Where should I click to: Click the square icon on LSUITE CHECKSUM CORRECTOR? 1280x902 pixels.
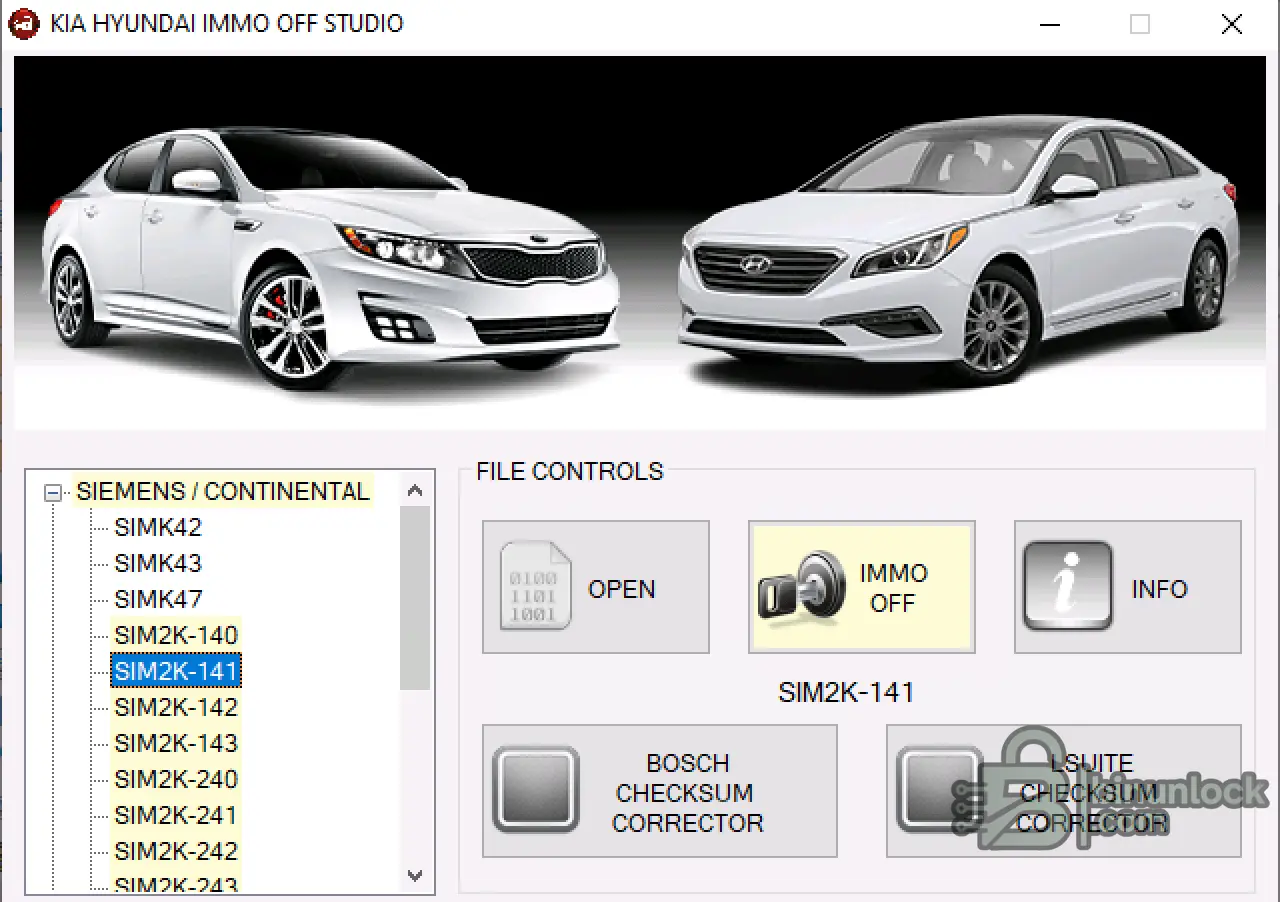(x=940, y=790)
